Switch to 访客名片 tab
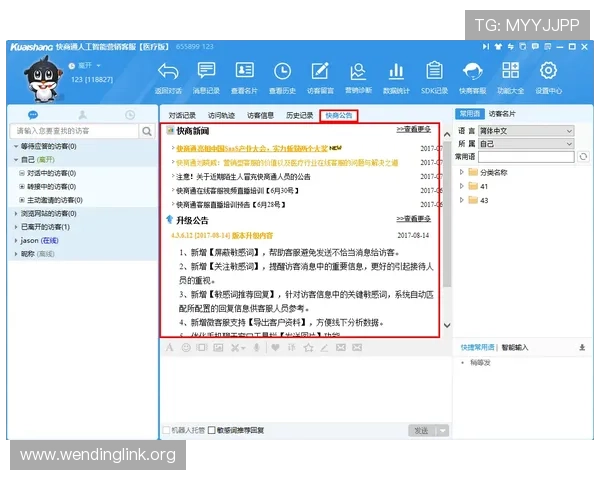This screenshot has width=600, height=480. click(502, 114)
